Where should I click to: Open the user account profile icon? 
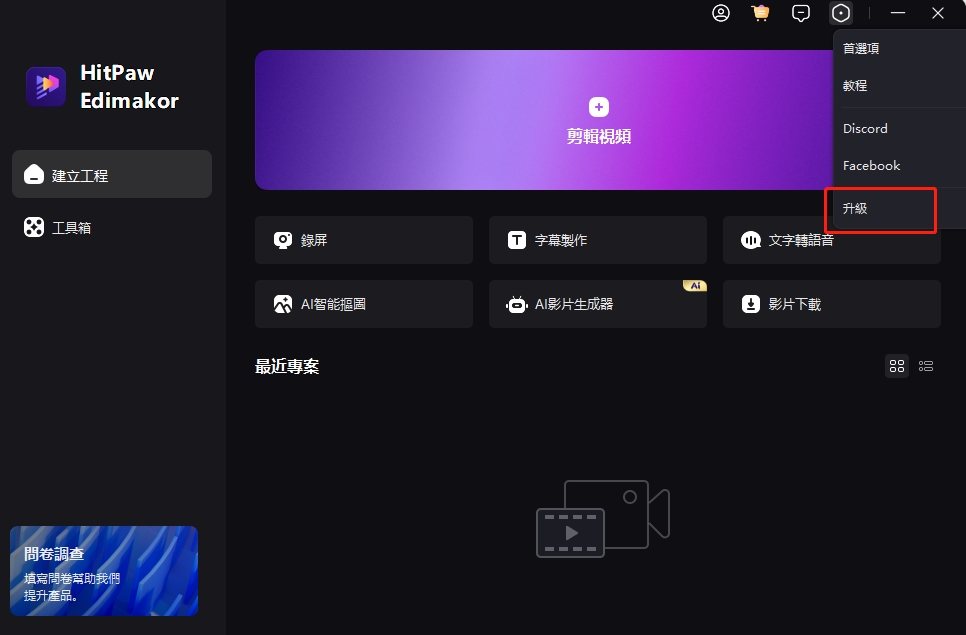[x=721, y=13]
